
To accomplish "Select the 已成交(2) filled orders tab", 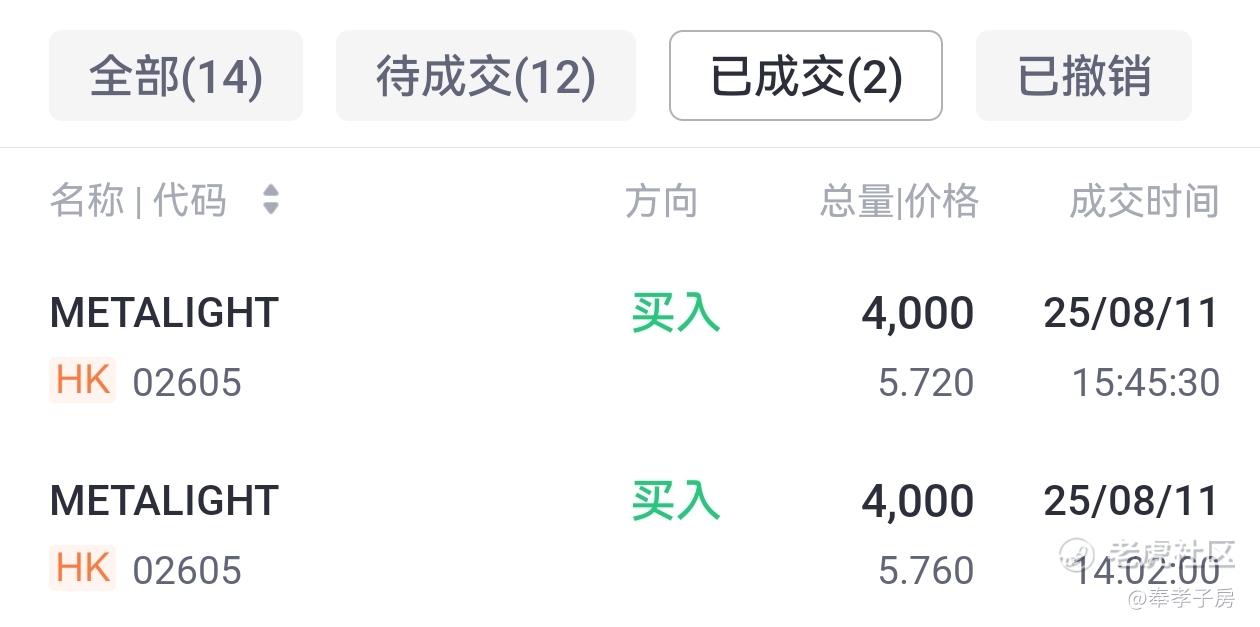I will pos(806,76).
